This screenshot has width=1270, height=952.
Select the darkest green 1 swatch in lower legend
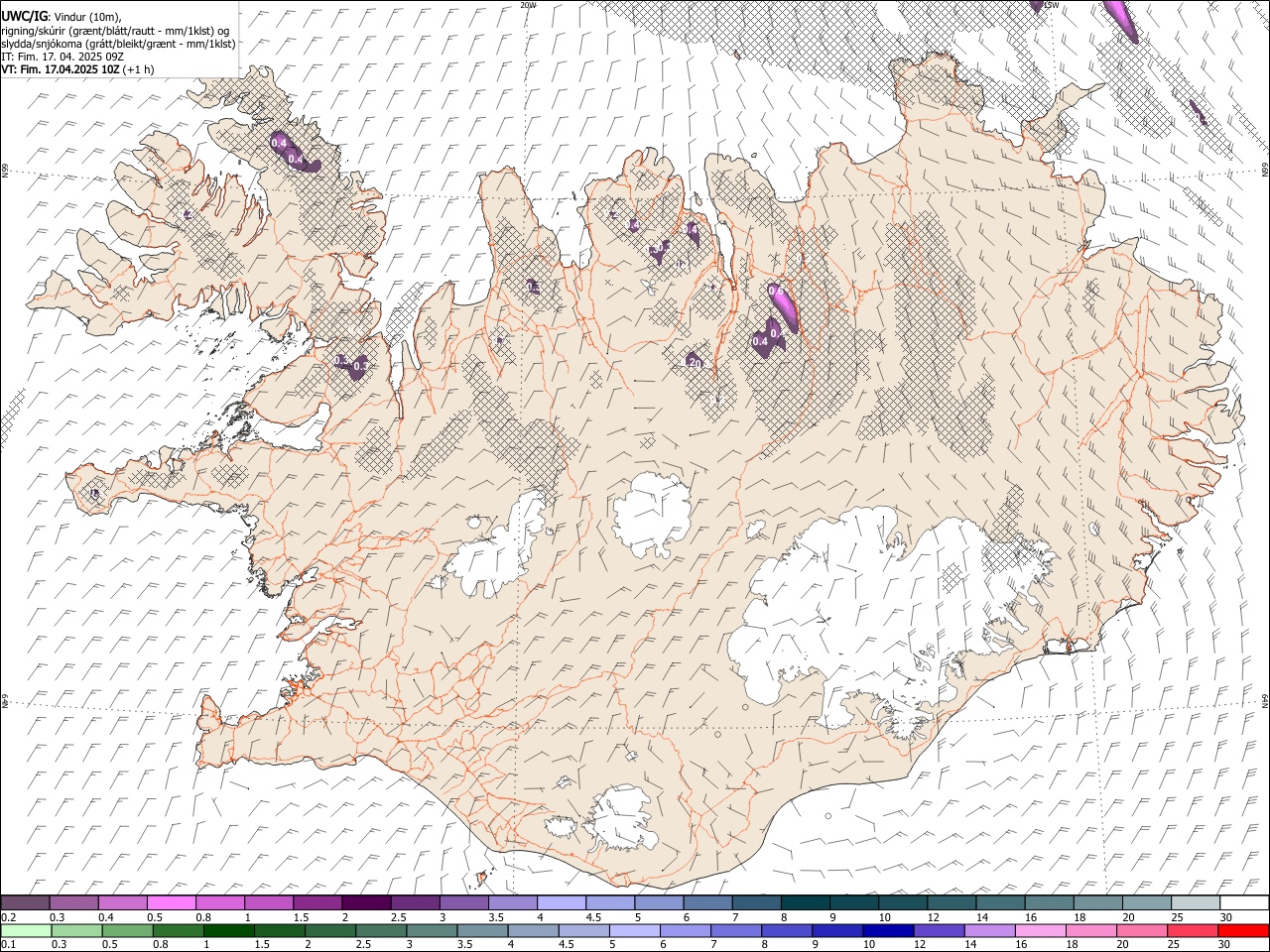(229, 930)
